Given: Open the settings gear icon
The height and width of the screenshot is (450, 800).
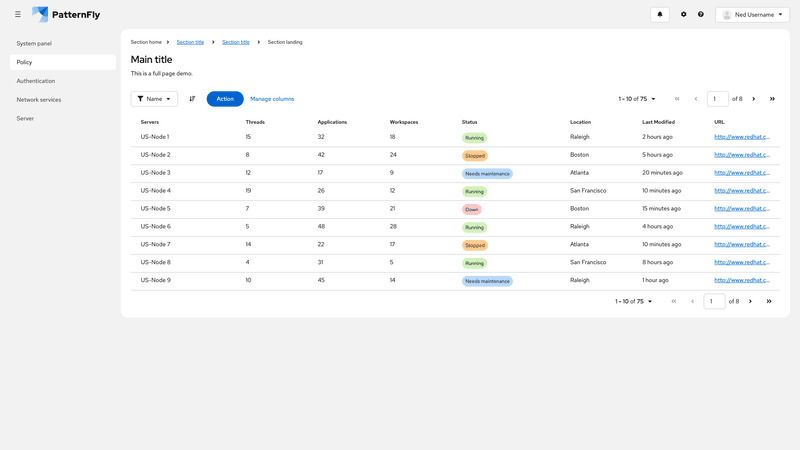Looking at the screenshot, I should point(684,15).
